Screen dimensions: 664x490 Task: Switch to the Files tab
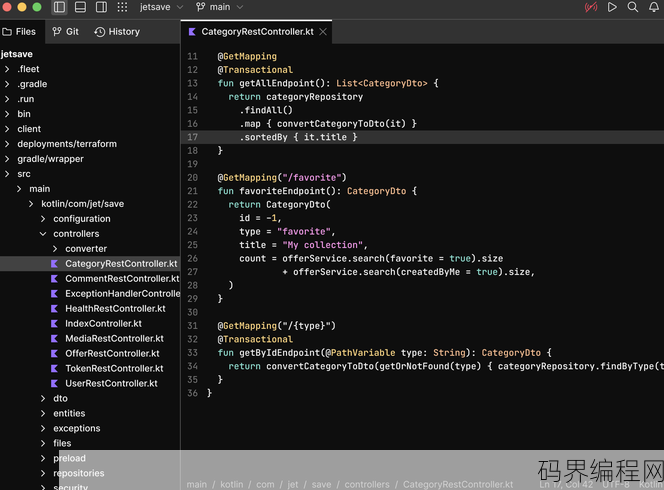19,32
